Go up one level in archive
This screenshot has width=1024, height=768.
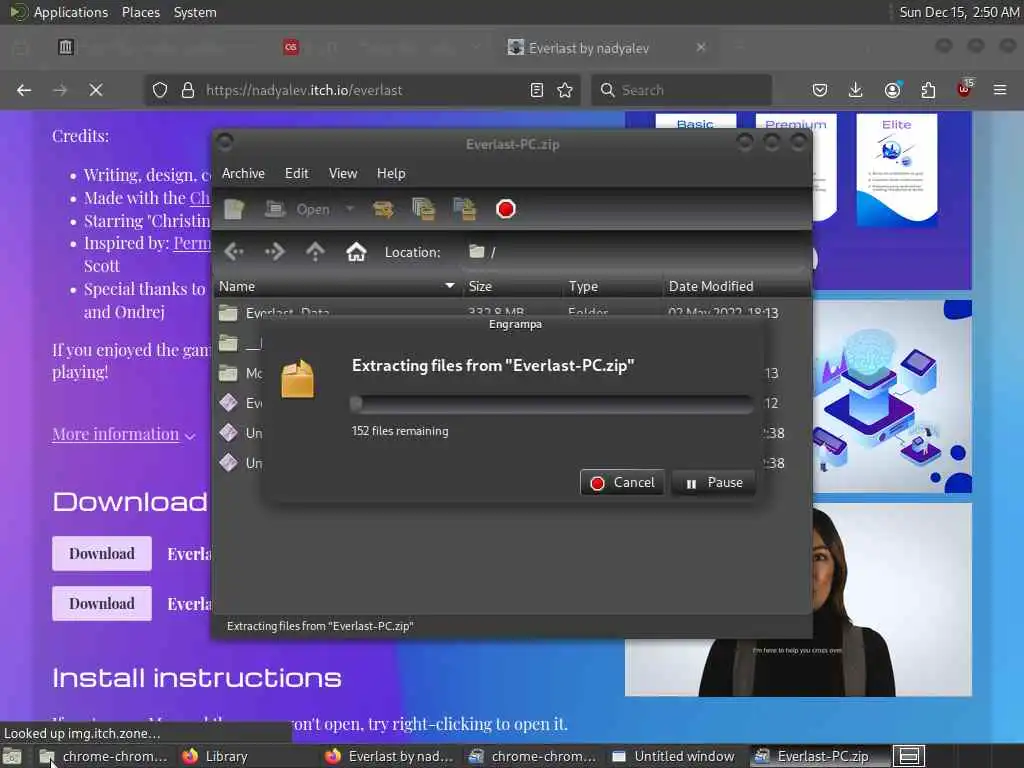[x=315, y=251]
